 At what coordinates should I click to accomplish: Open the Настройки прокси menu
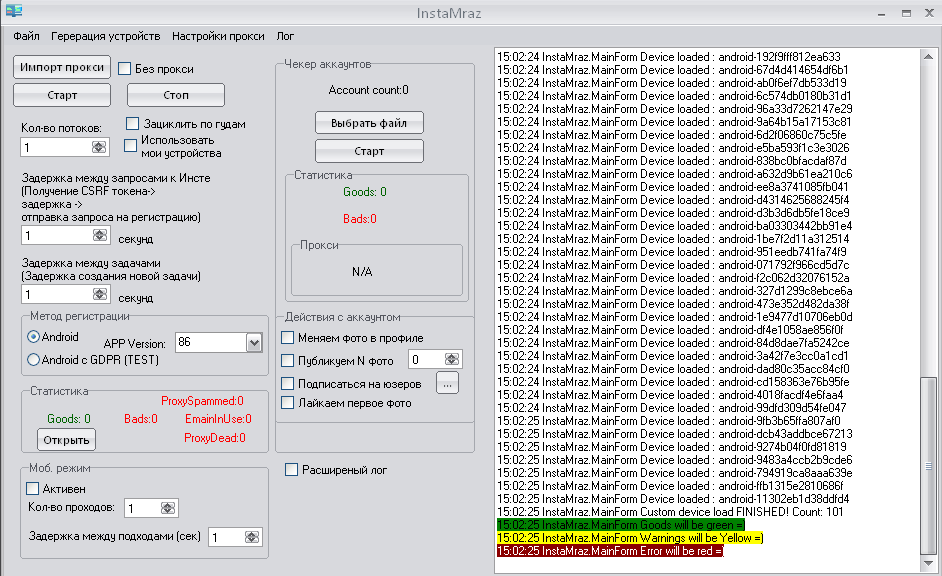point(218,36)
